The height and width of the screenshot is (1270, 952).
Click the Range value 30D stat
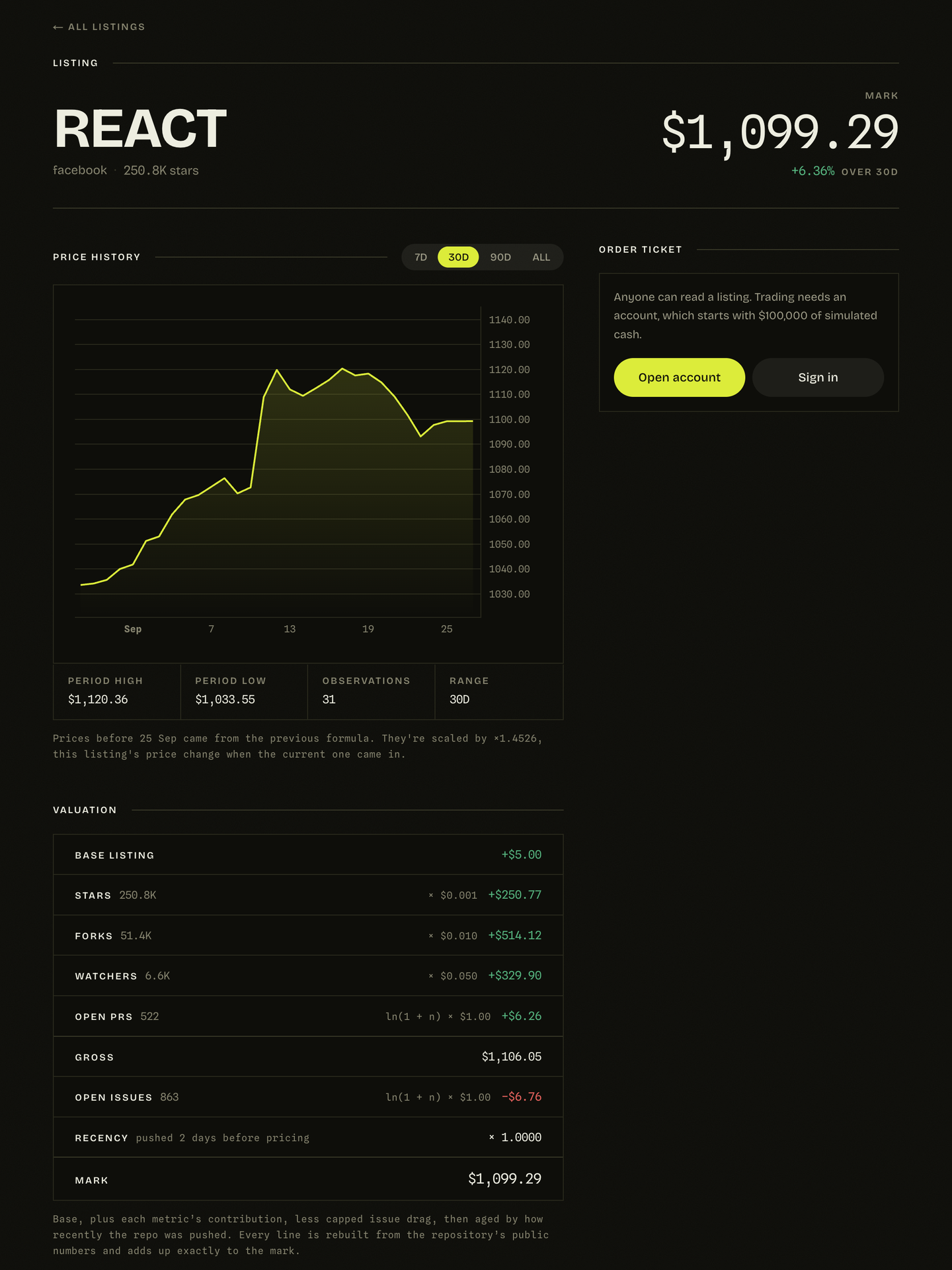459,700
